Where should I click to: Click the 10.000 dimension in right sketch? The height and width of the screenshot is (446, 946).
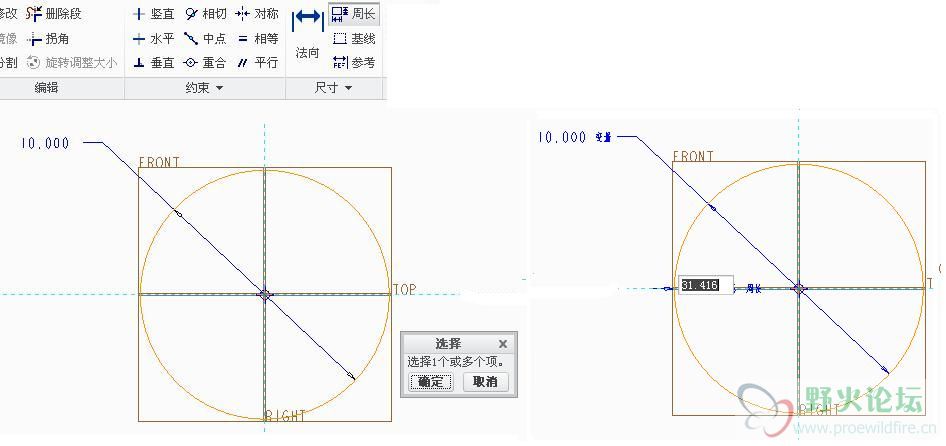[x=562, y=138]
